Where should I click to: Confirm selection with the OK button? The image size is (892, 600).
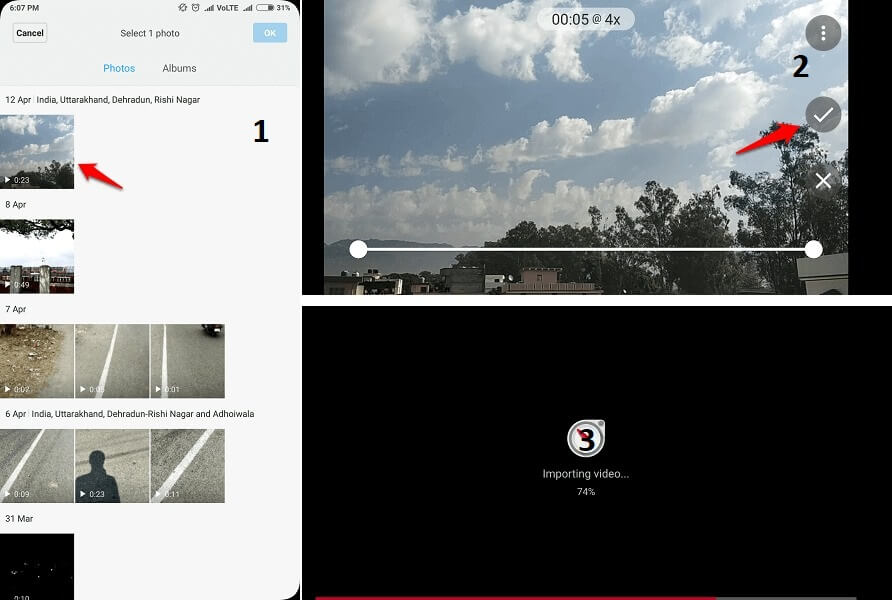point(270,33)
